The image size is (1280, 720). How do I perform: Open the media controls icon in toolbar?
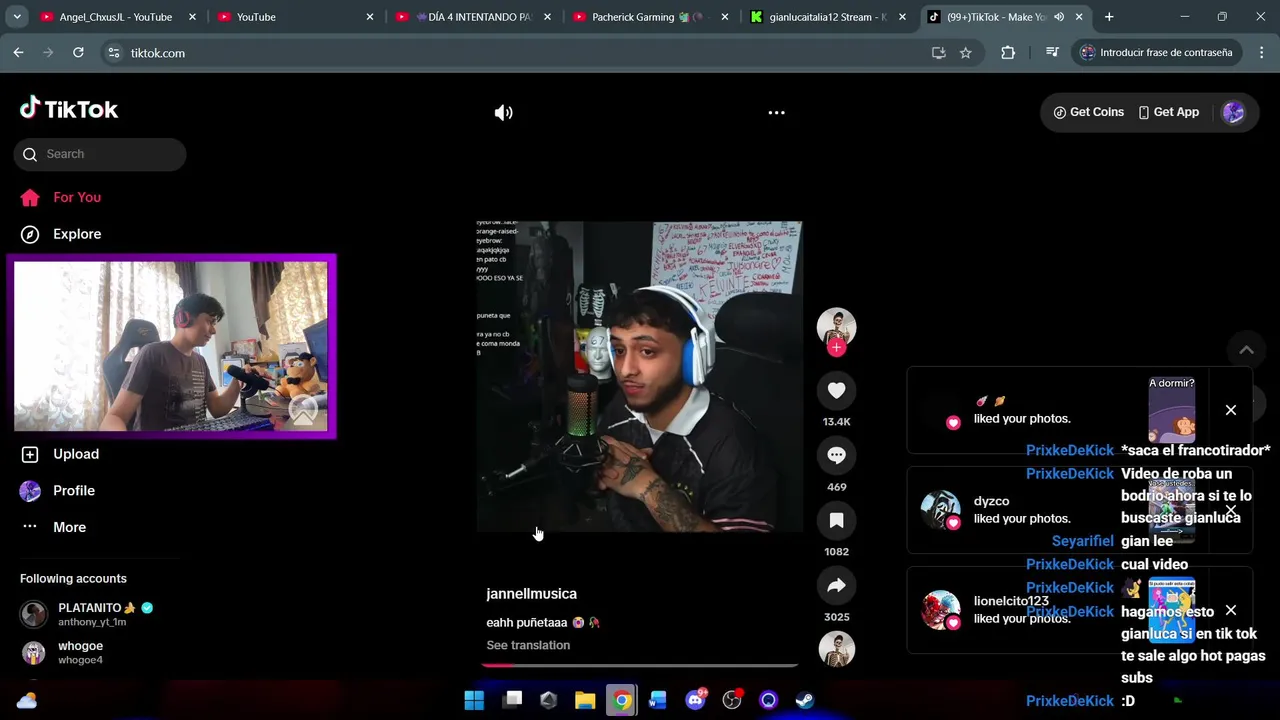pos(1052,53)
